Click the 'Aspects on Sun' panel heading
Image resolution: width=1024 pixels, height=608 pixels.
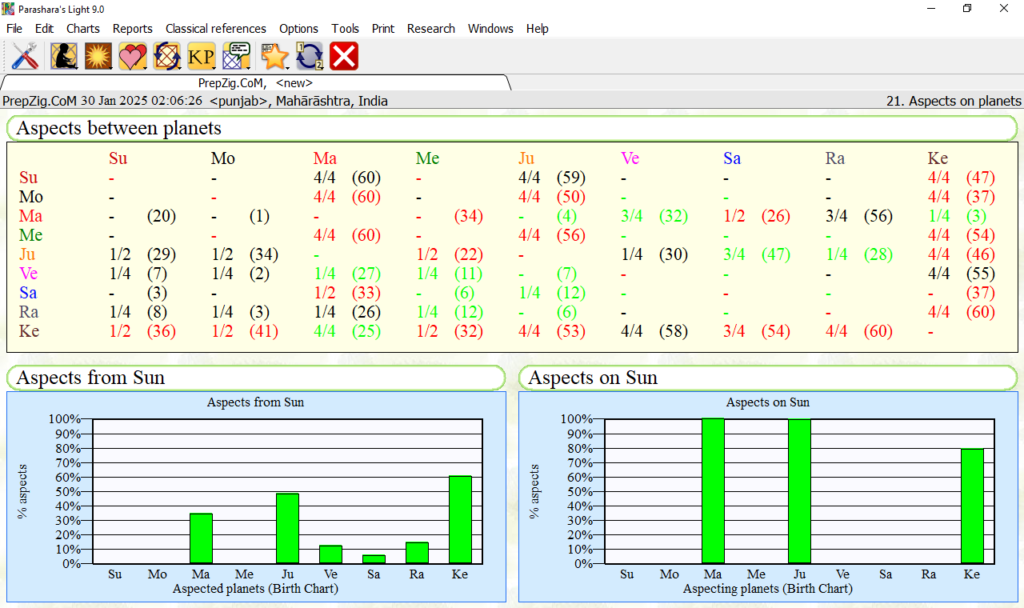[x=592, y=377]
